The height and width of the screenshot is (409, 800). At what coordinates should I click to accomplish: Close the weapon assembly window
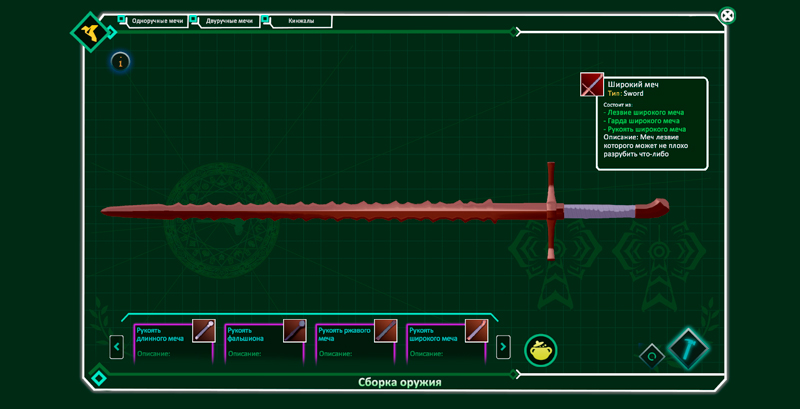click(727, 16)
